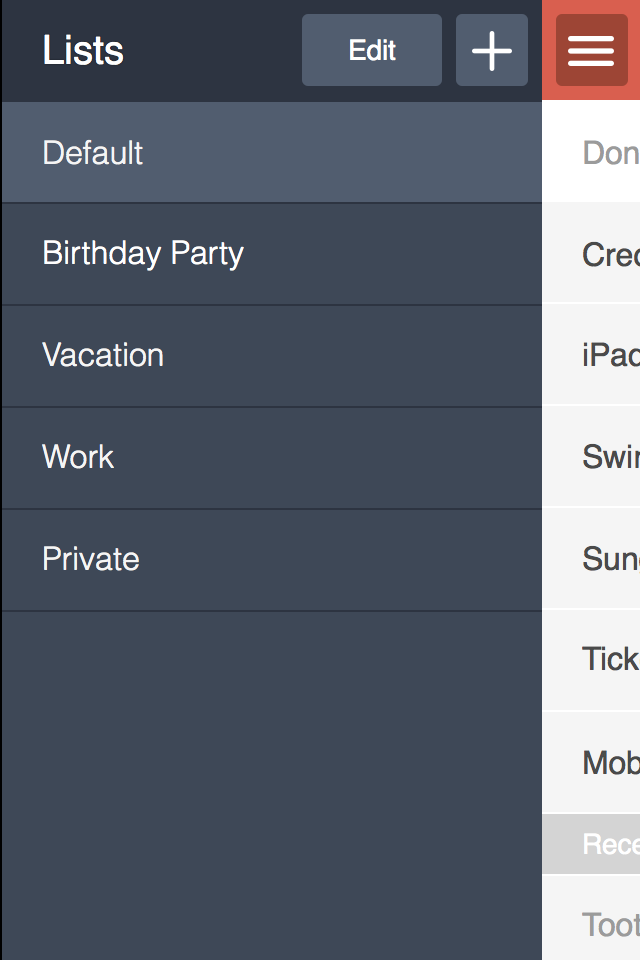Tap the cut-off "Tick" task item
The width and height of the screenshot is (640, 960).
(610, 660)
